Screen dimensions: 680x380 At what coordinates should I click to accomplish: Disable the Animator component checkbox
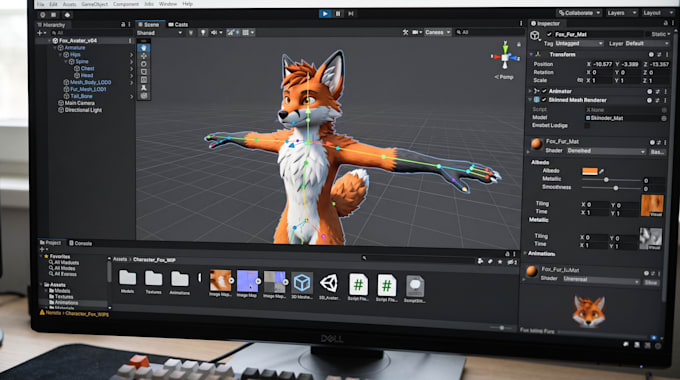tap(544, 91)
